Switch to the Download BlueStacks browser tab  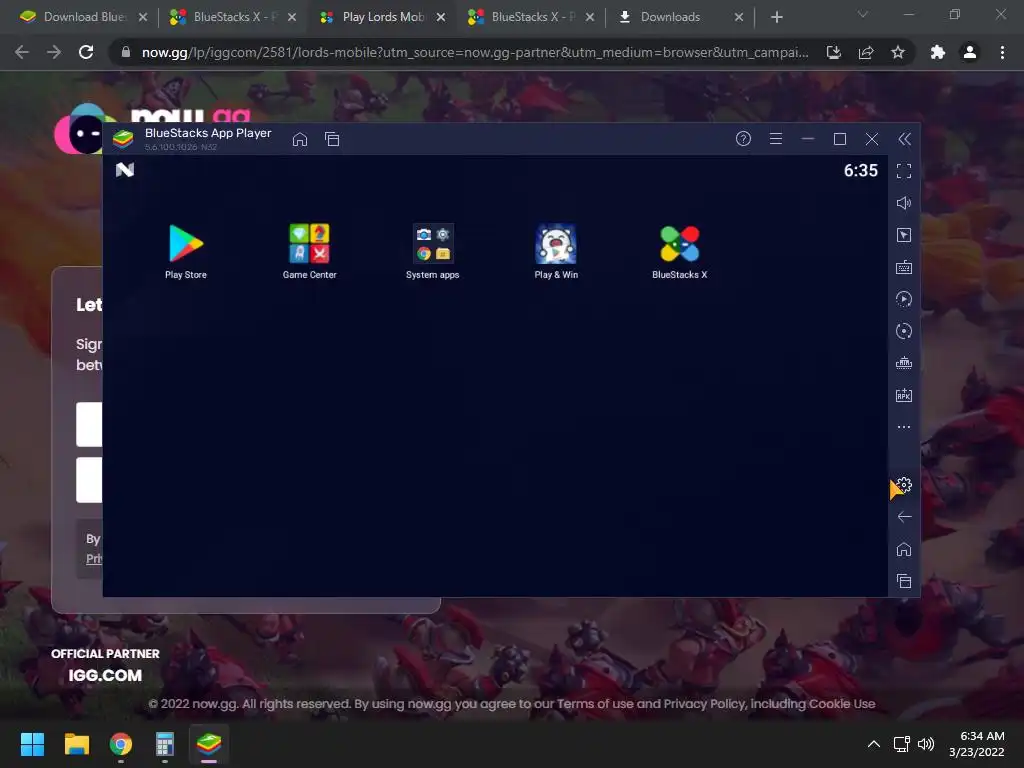click(83, 17)
